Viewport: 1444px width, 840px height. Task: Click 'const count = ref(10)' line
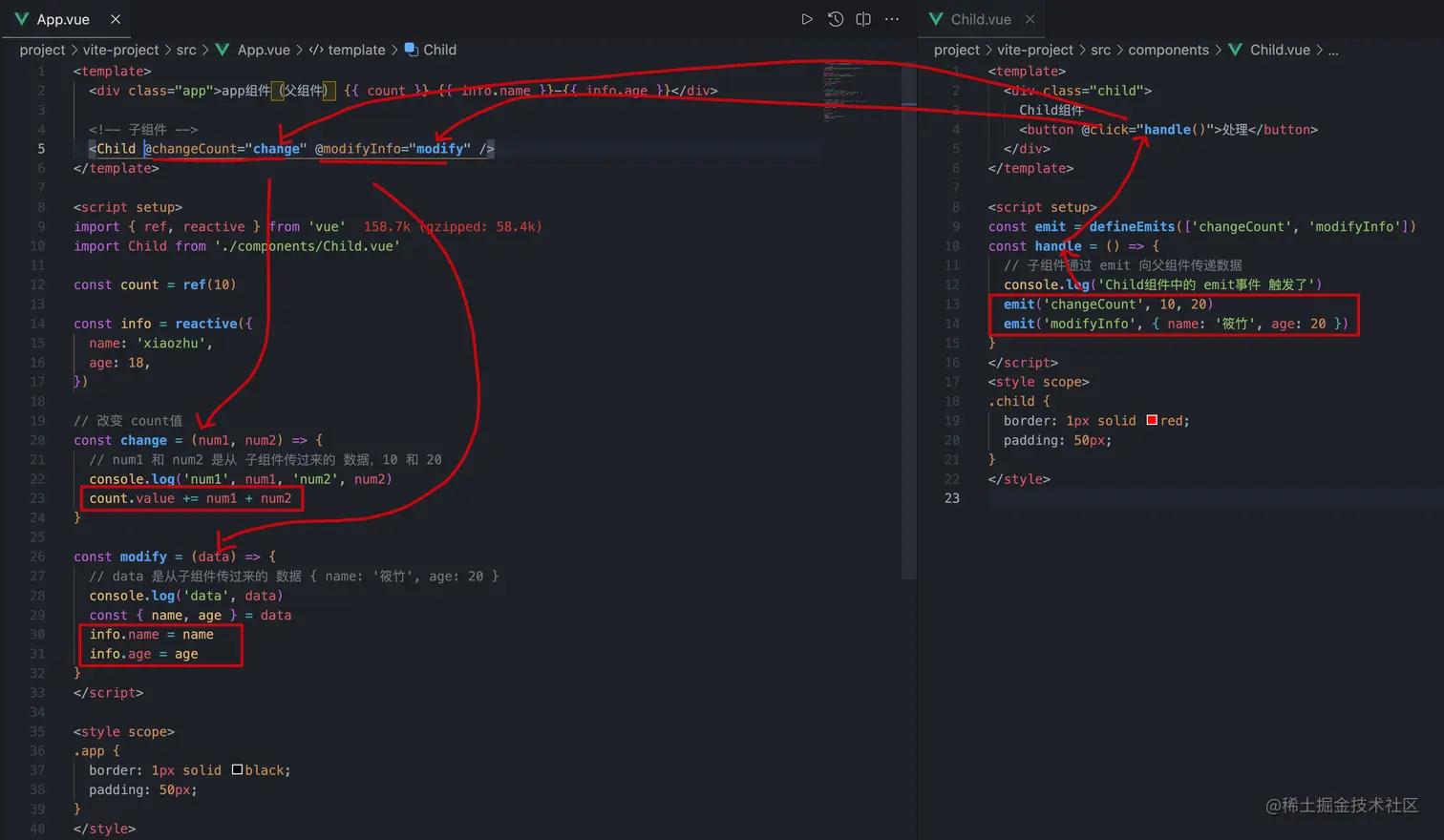[x=155, y=284]
